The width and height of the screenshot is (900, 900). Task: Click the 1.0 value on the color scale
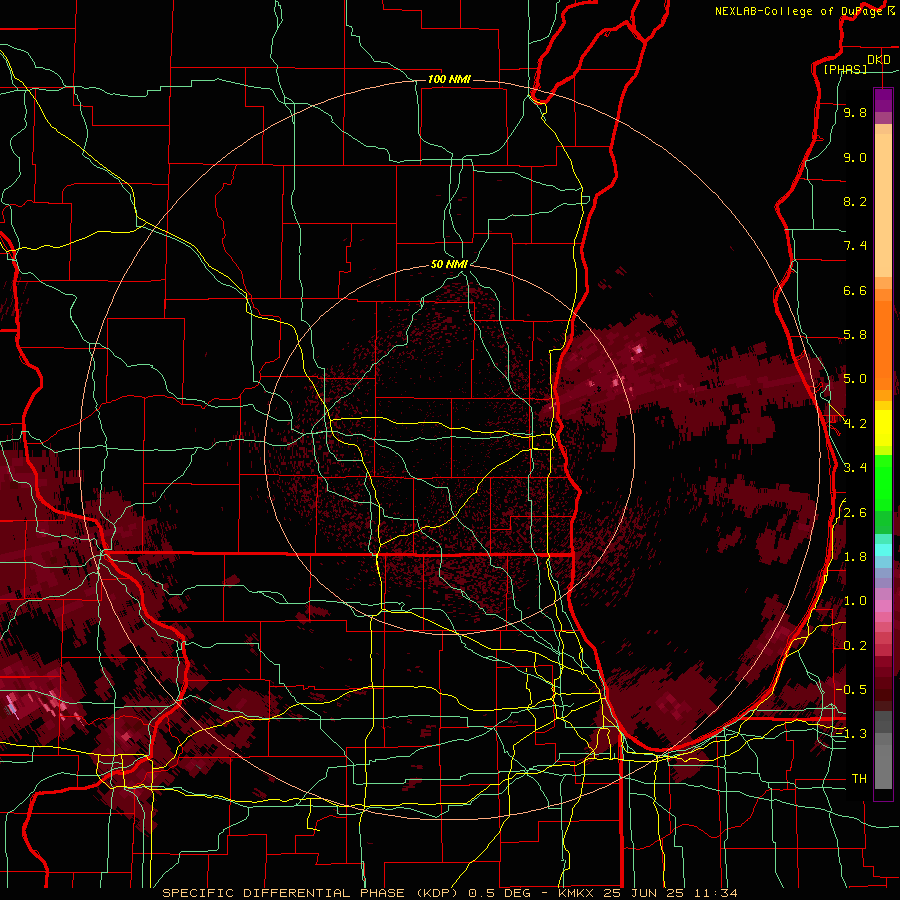click(x=855, y=601)
